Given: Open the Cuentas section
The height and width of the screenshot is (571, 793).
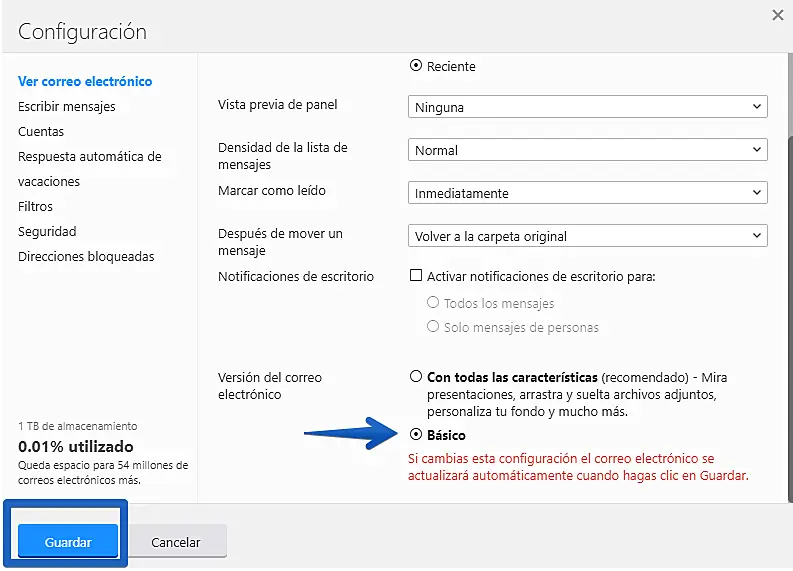Looking at the screenshot, I should (41, 131).
